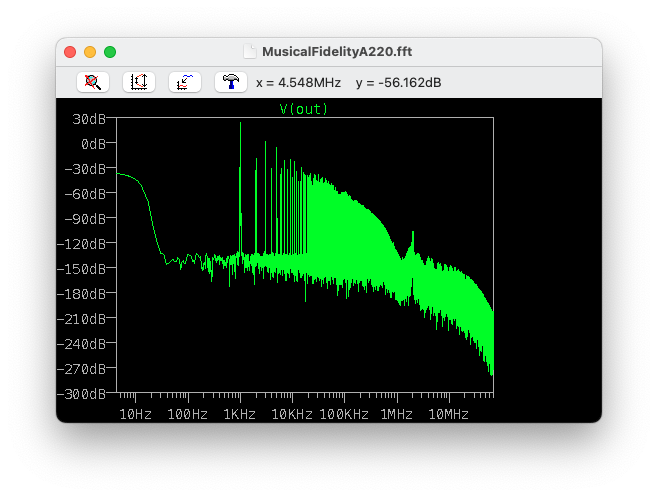Click the pick visible traces icon
The width and height of the screenshot is (658, 497).
pos(185,82)
